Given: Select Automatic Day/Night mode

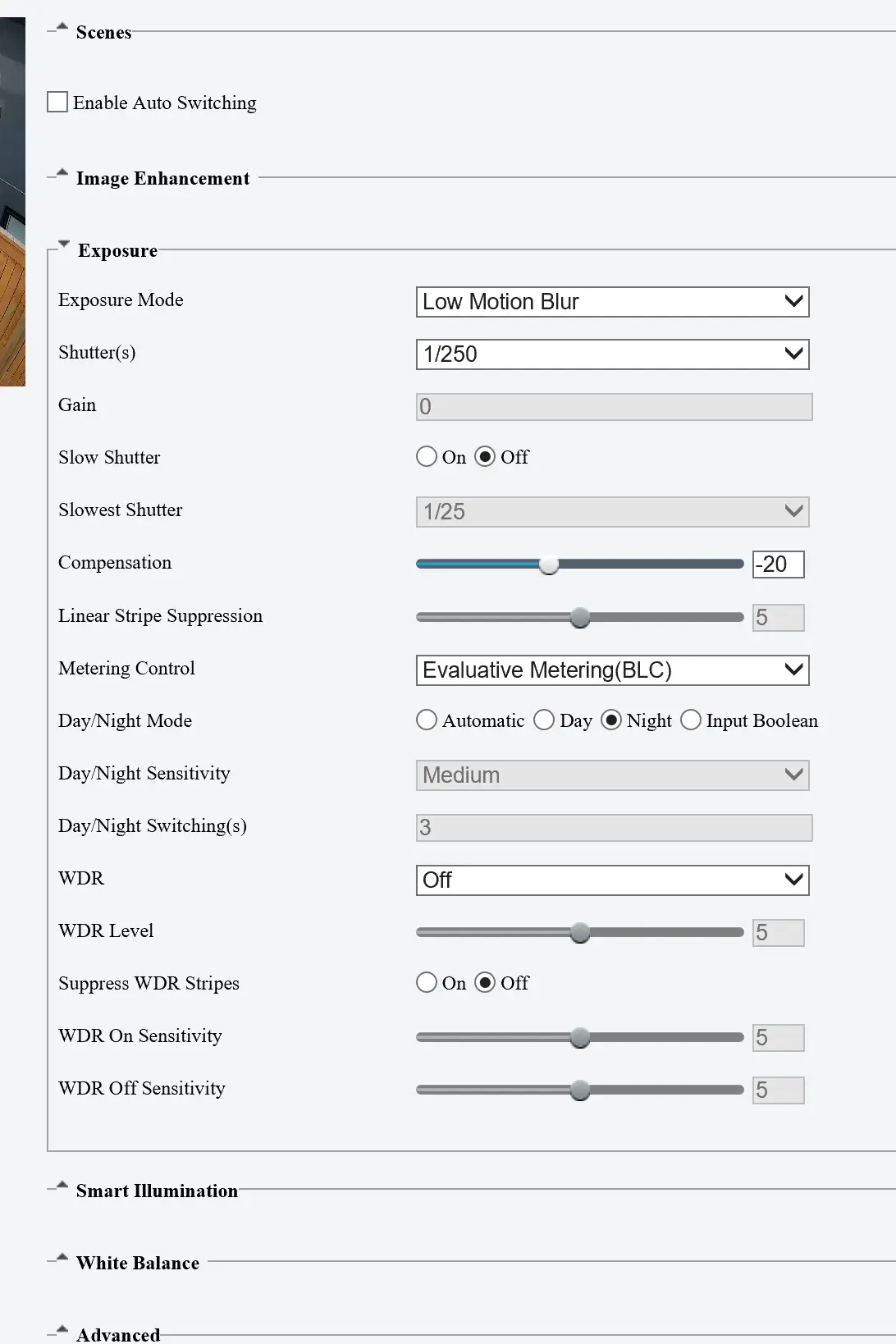Looking at the screenshot, I should click(x=427, y=720).
